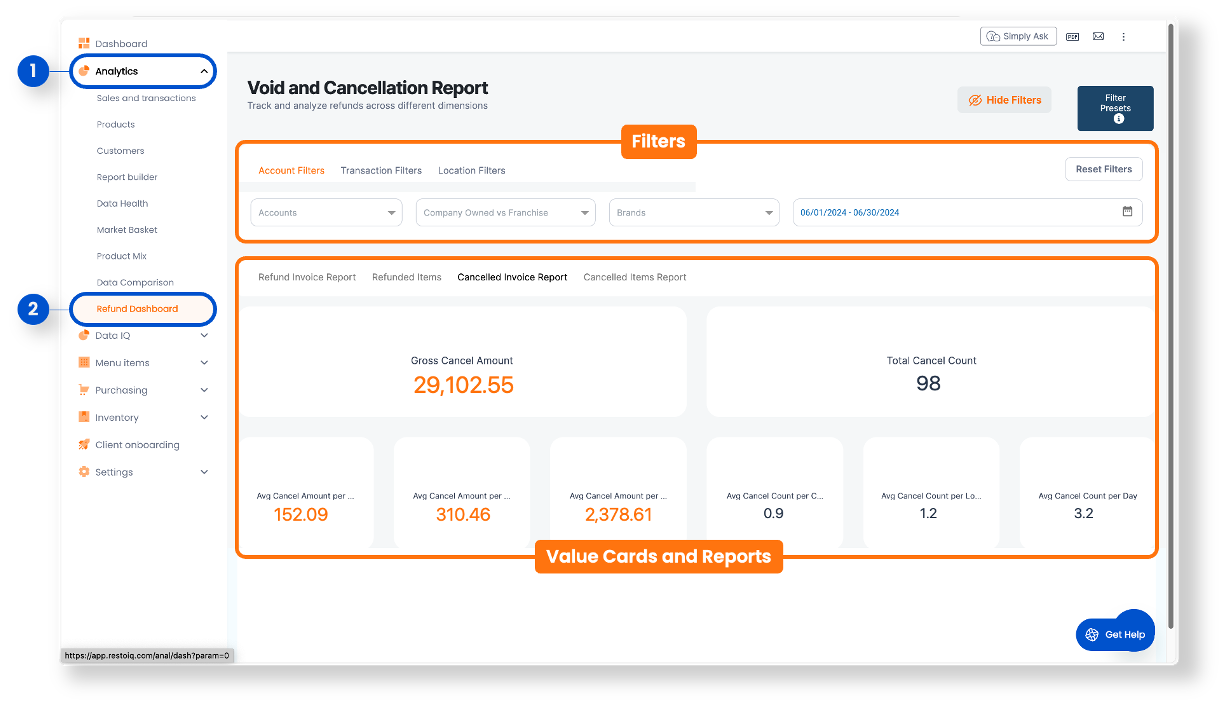Open Client onboarding rocket icon
The height and width of the screenshot is (708, 1226).
(x=85, y=444)
